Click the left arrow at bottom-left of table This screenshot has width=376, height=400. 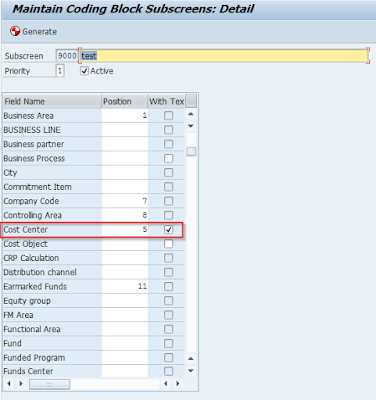pyautogui.click(x=9, y=384)
